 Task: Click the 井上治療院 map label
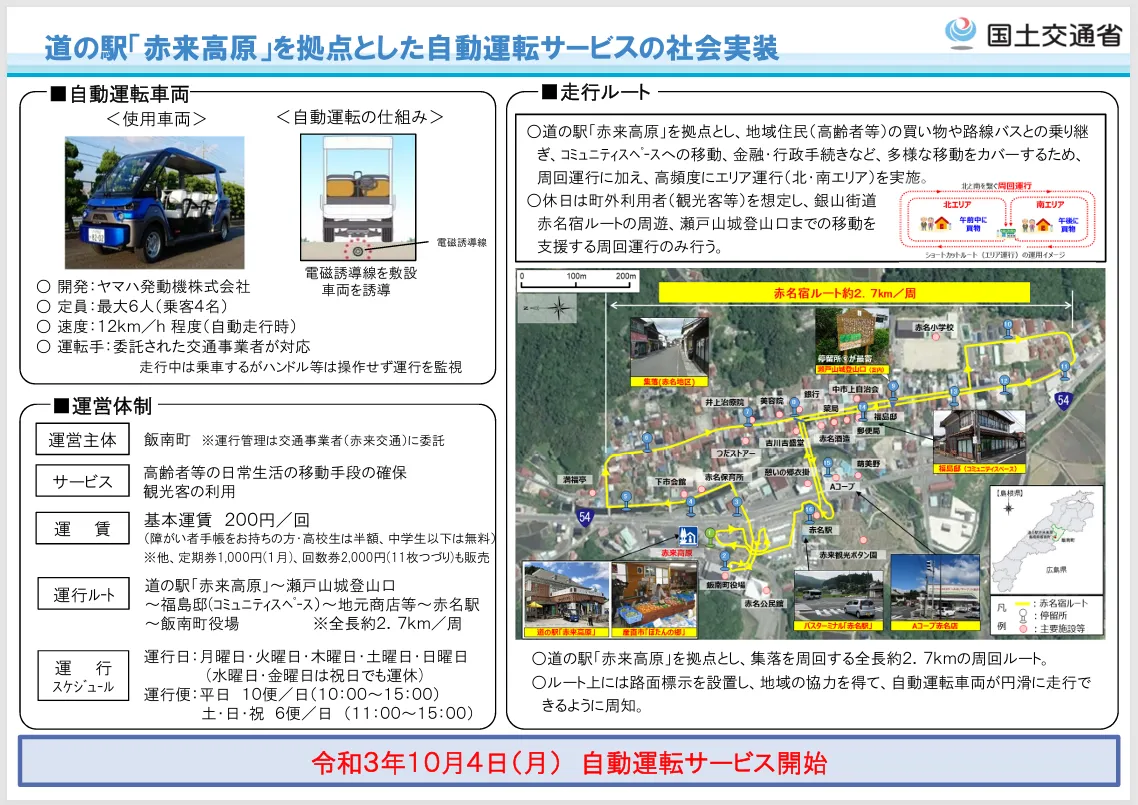tap(725, 401)
